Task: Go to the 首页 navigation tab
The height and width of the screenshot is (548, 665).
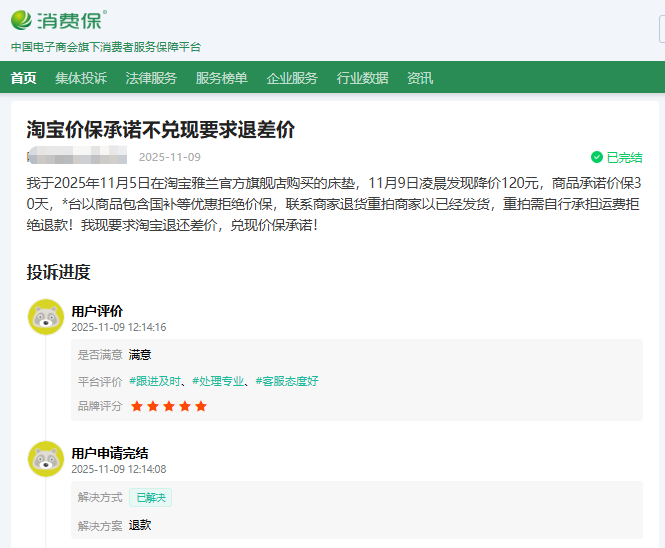Action: [x=23, y=78]
